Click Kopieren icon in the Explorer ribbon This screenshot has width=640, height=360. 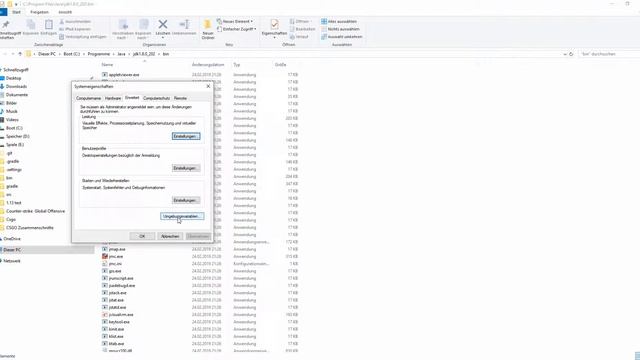[x=31, y=25]
